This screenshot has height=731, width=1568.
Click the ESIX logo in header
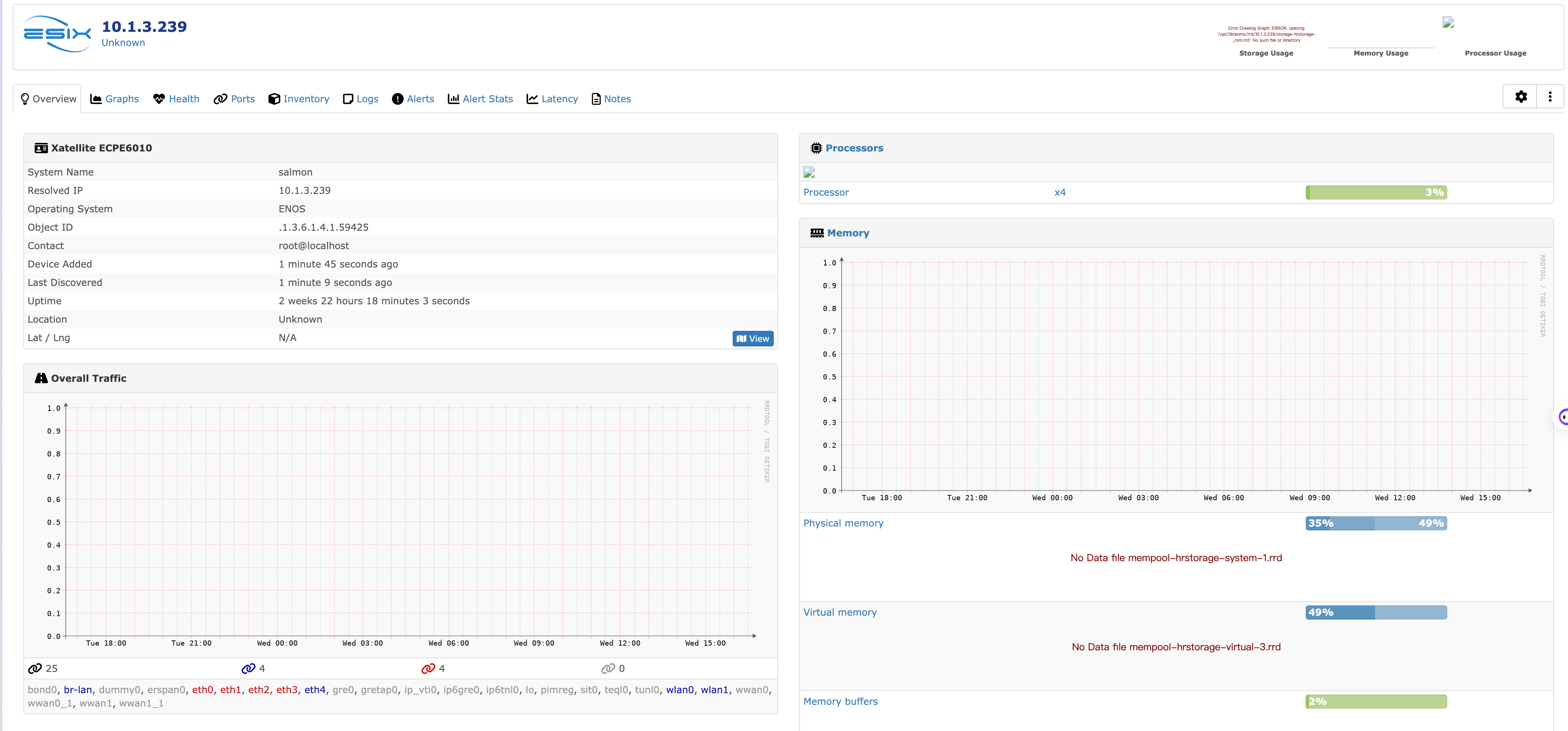point(57,34)
